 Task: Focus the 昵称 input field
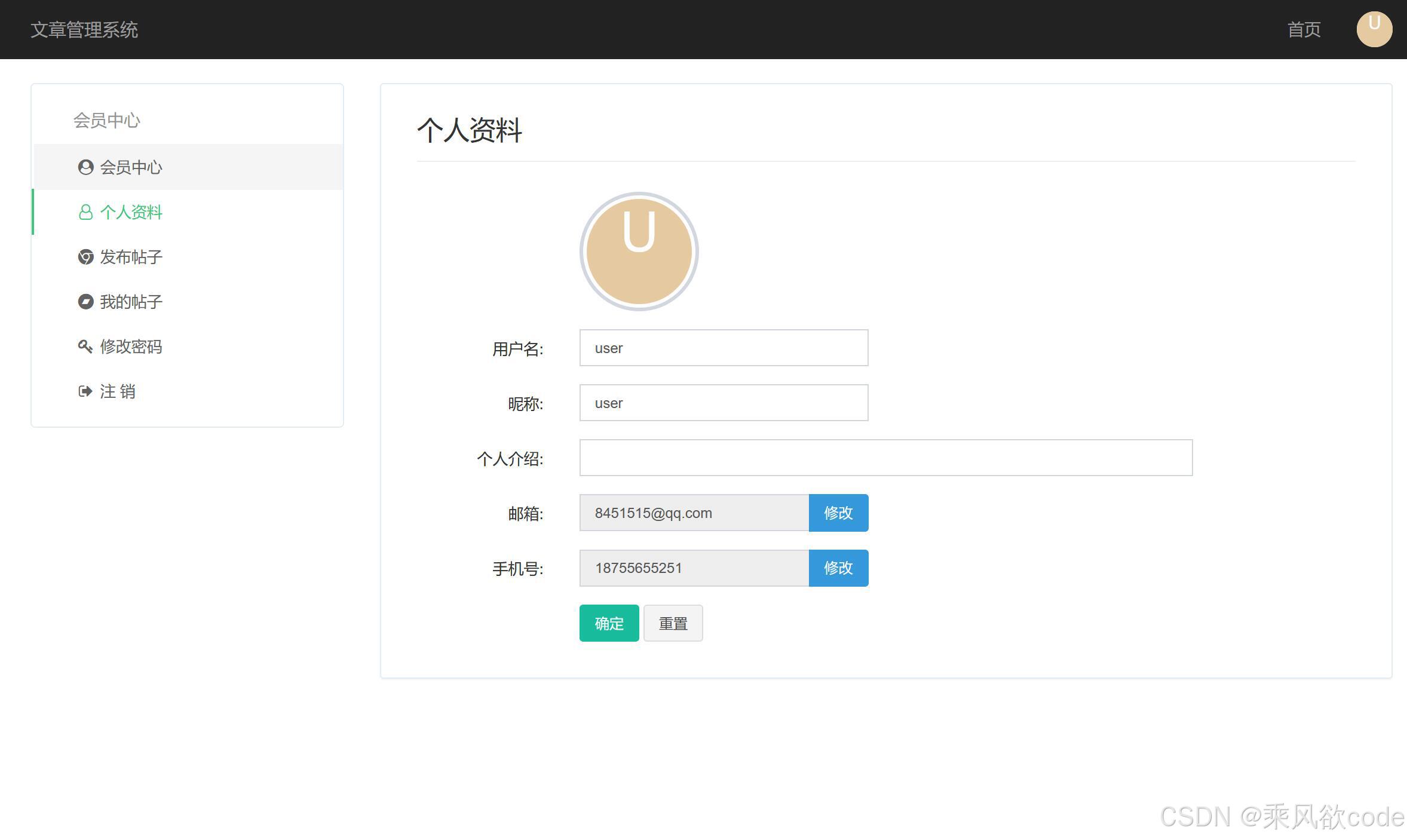pos(723,403)
